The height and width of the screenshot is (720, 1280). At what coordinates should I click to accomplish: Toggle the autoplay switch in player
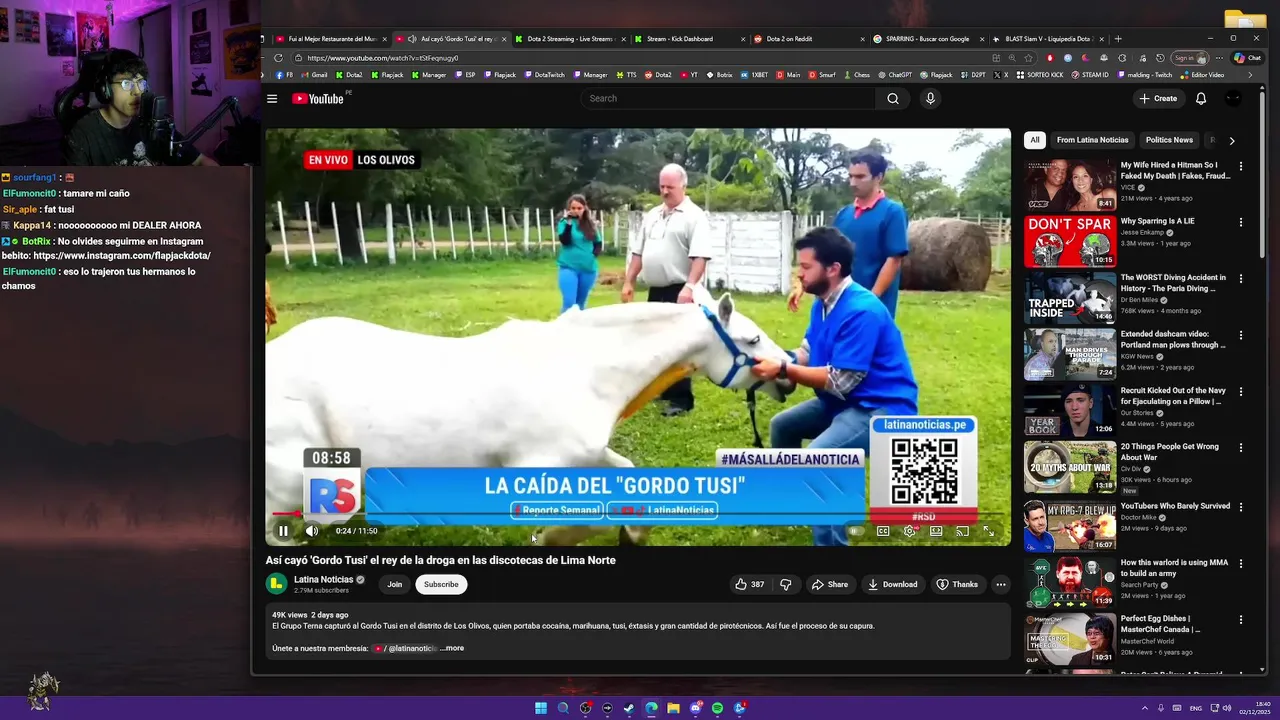click(x=855, y=531)
